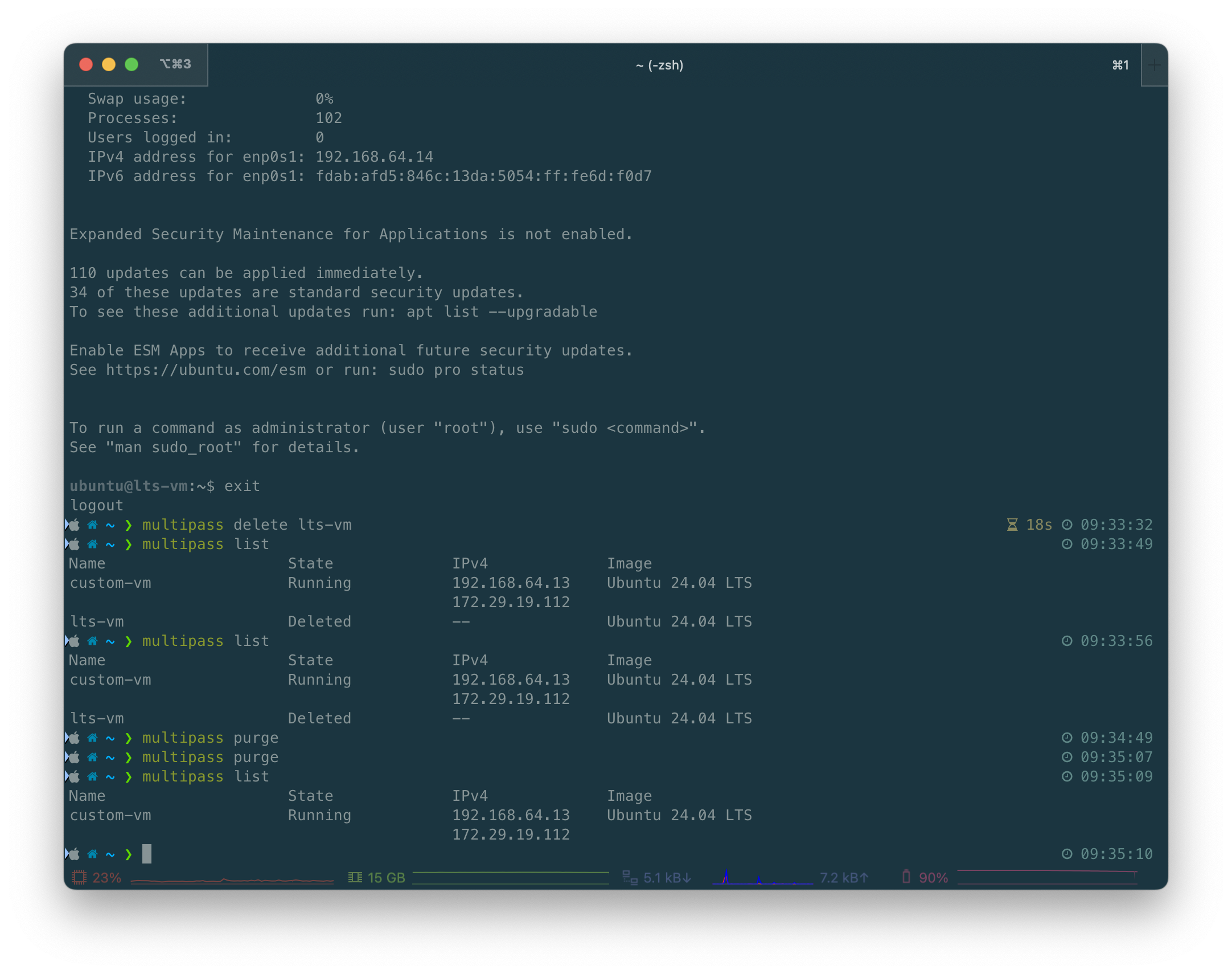Click the clock icon beside 09:35:10
This screenshot has height=974, width=1232.
pos(1067,854)
